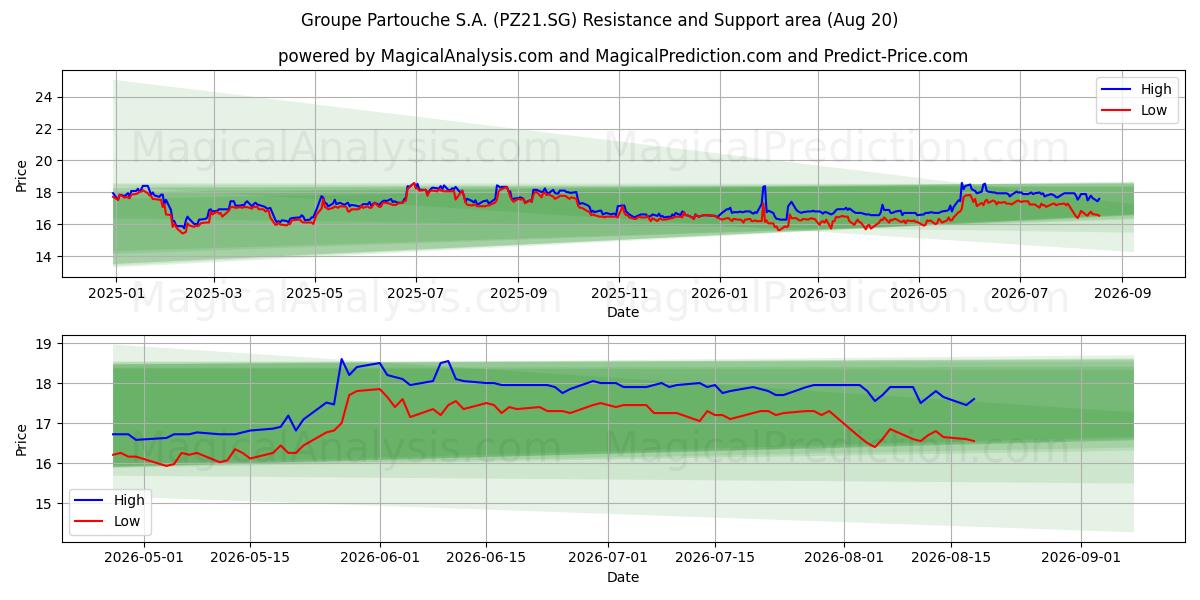Click the '22' price tick on top chart
1200x600 pixels.
[45, 129]
